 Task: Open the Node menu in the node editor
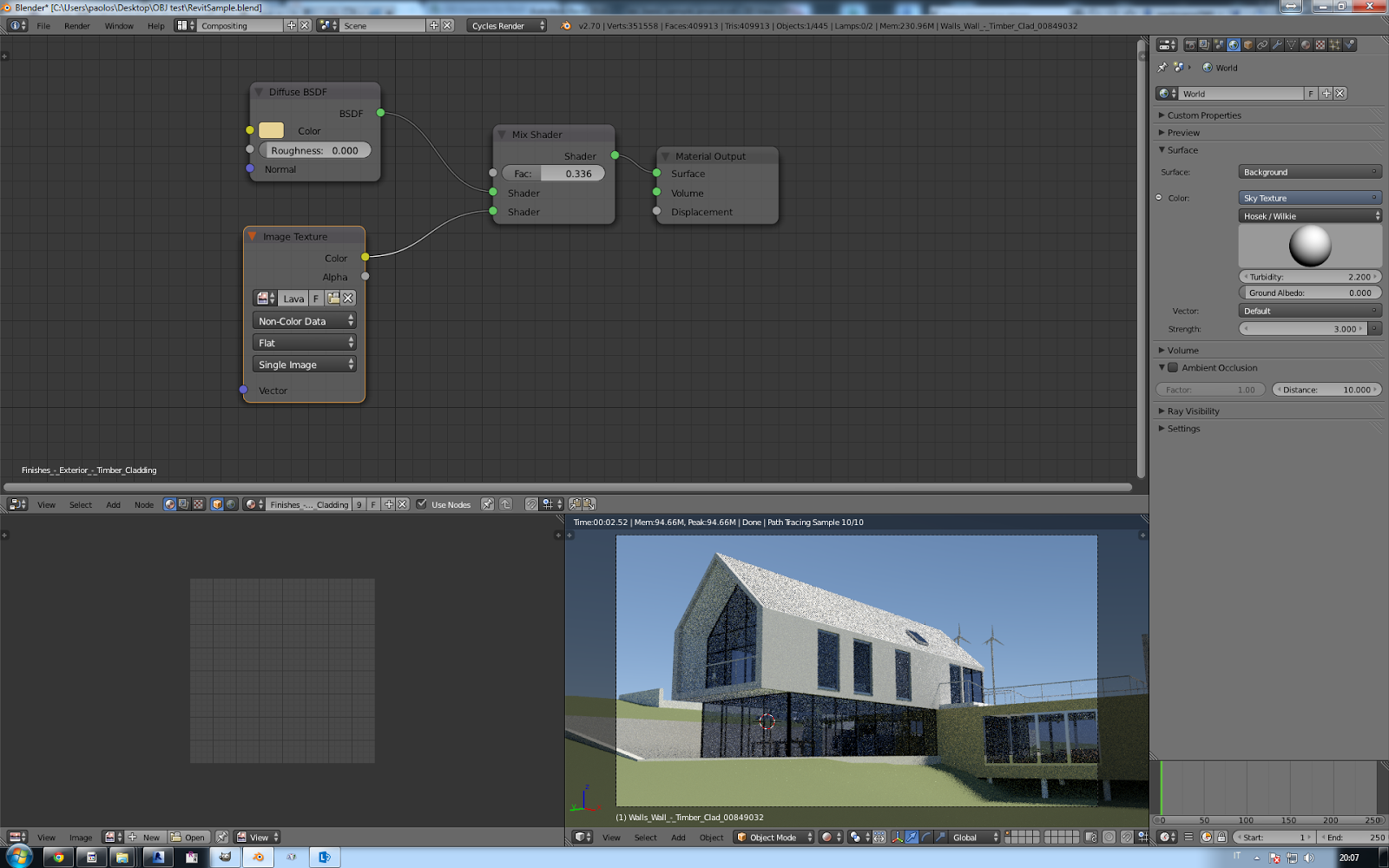pyautogui.click(x=143, y=504)
